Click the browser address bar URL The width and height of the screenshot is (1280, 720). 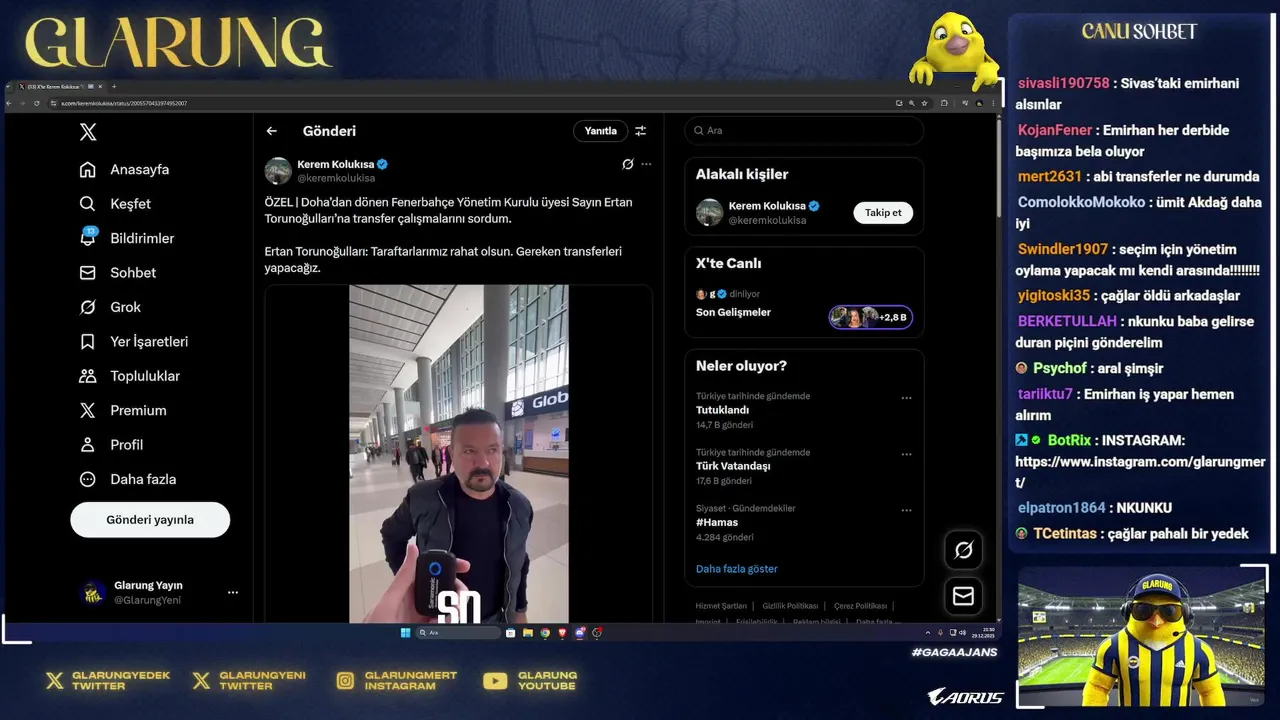124,103
